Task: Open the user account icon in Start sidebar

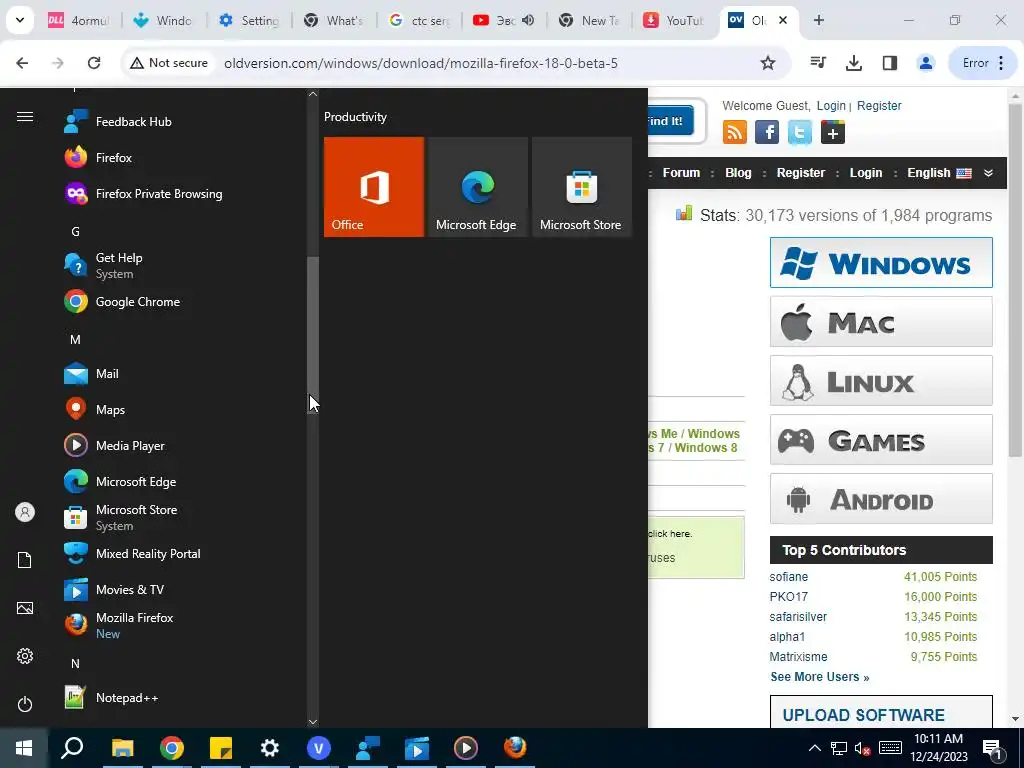Action: coord(25,512)
